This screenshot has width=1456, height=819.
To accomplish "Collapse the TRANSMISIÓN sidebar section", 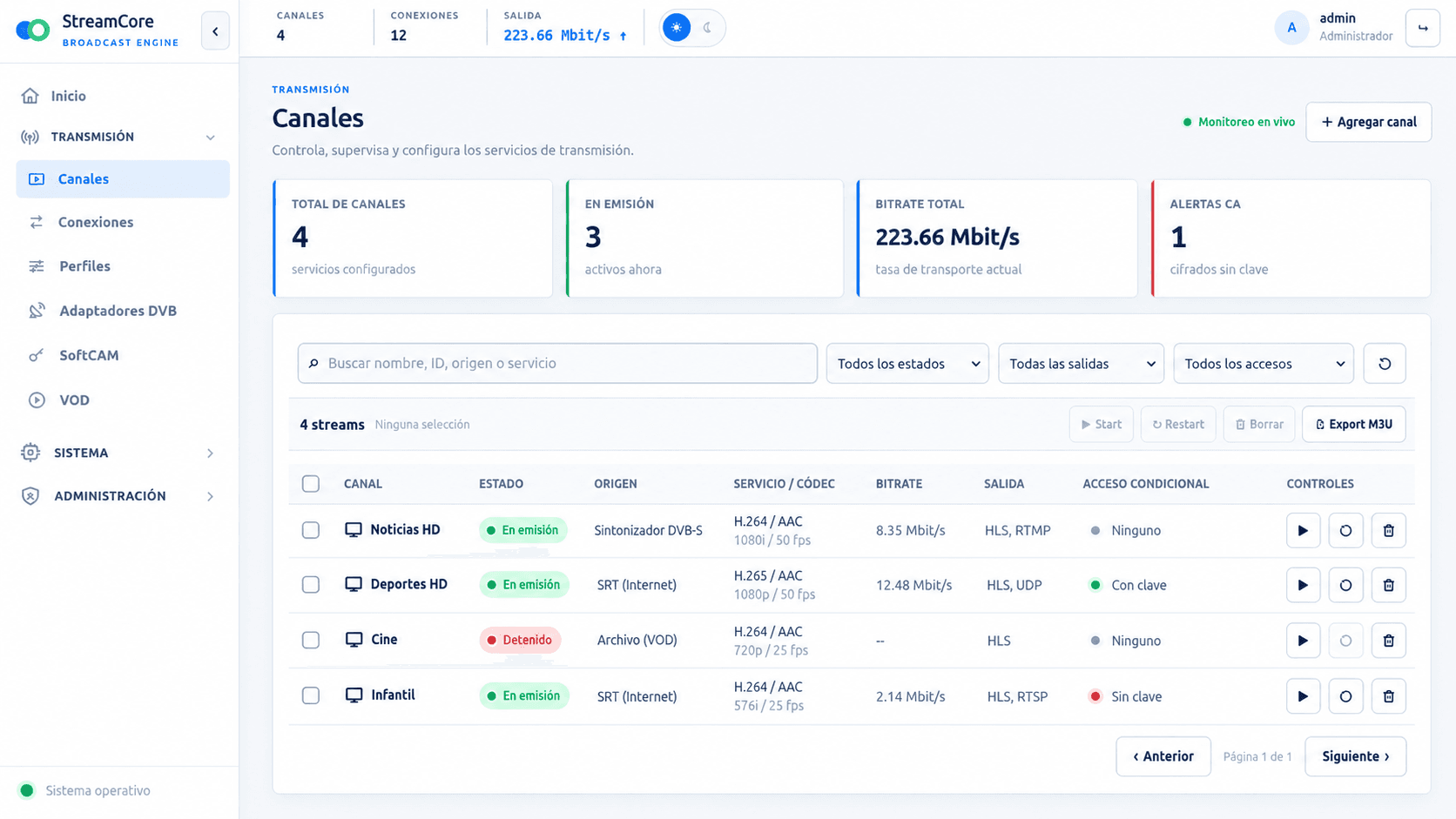I will pyautogui.click(x=119, y=137).
